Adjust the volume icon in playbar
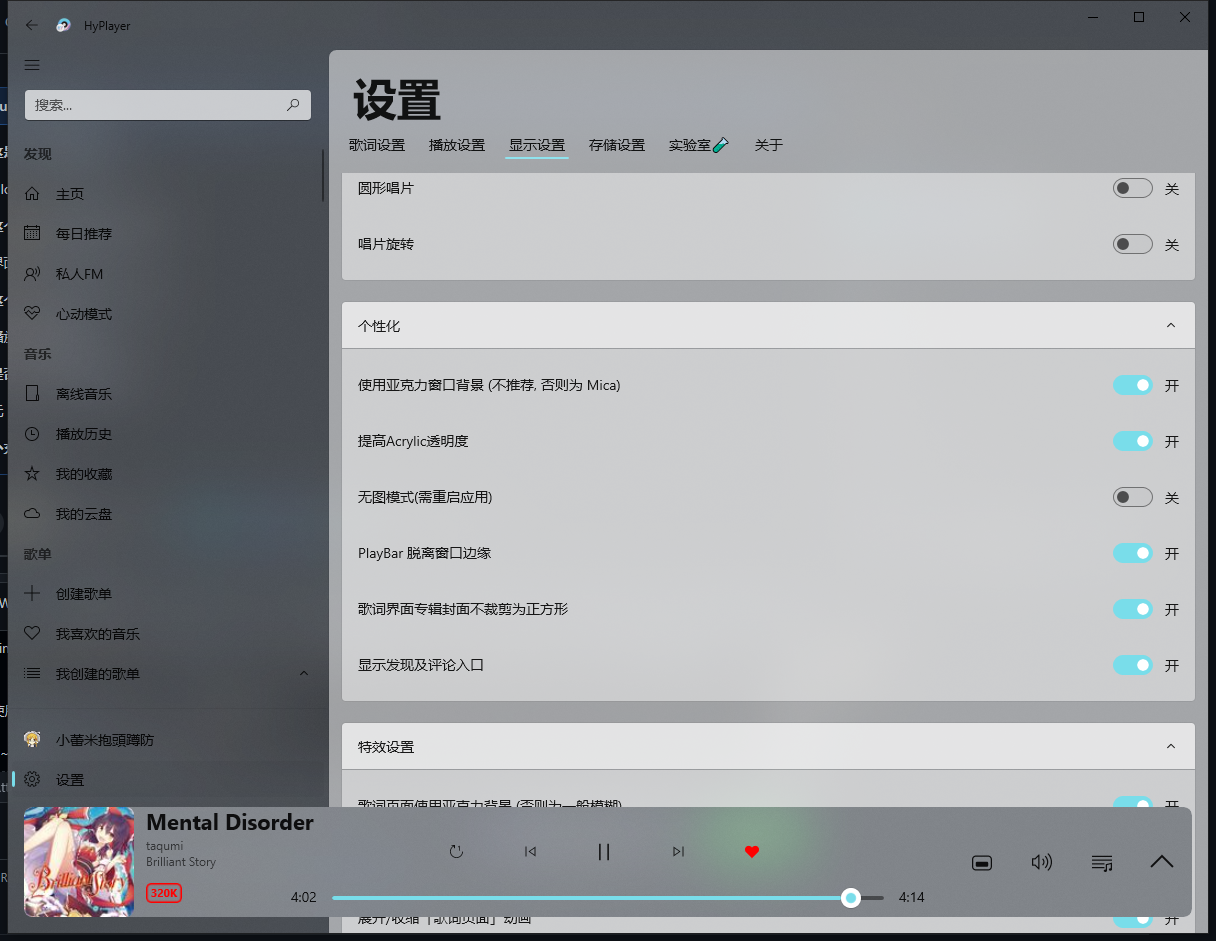1216x941 pixels. coord(1042,862)
